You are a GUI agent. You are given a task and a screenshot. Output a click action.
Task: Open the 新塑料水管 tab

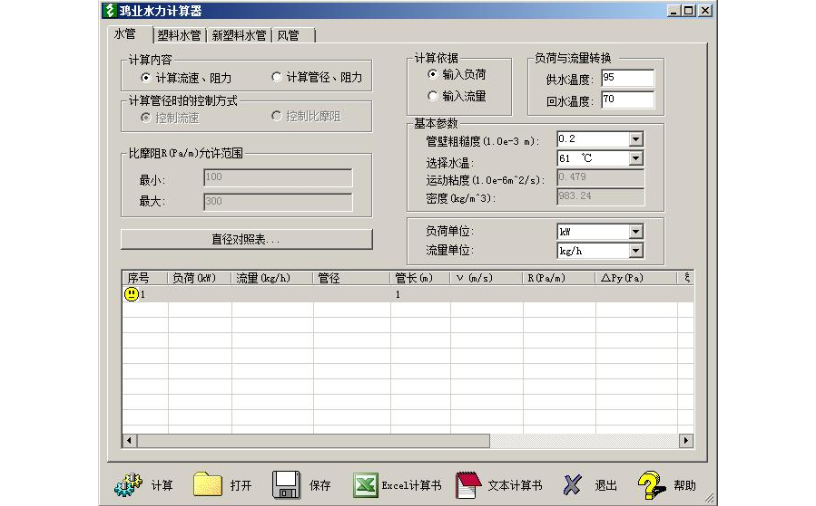[239, 35]
